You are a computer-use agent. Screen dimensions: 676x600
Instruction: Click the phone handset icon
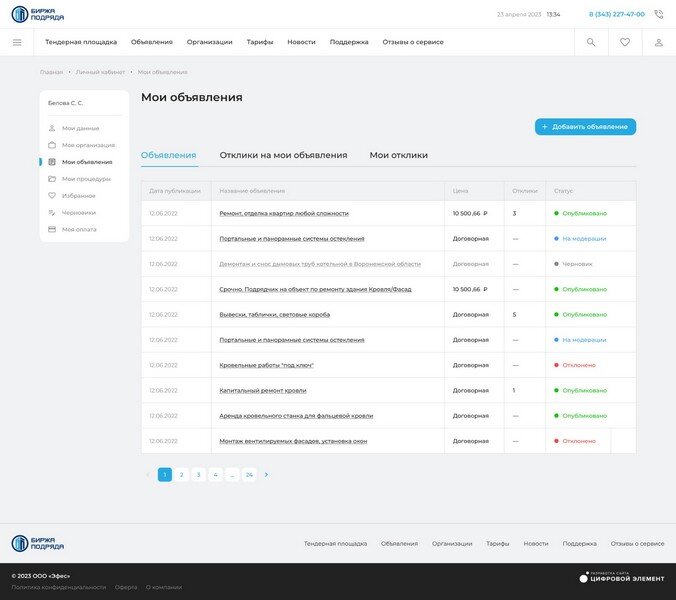coord(658,14)
